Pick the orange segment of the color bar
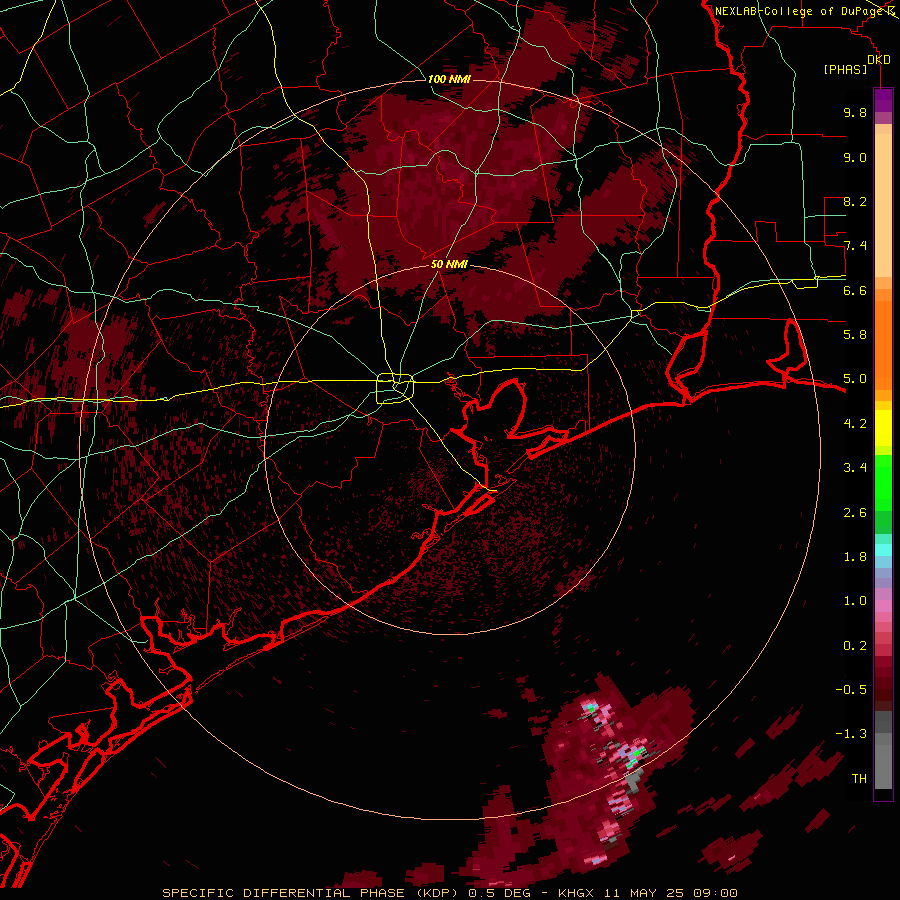 (883, 344)
